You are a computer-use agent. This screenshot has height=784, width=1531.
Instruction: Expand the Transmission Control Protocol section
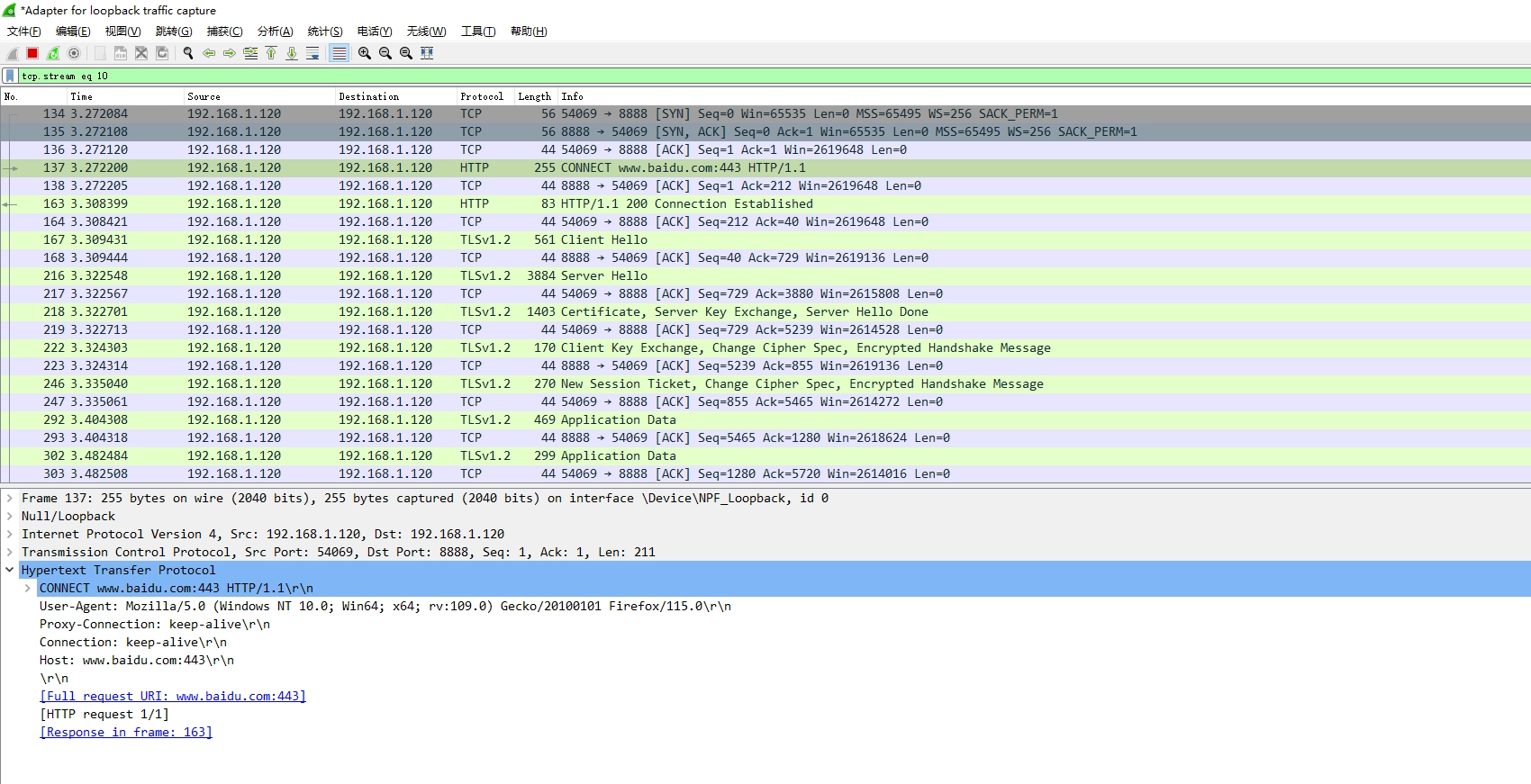(10, 552)
